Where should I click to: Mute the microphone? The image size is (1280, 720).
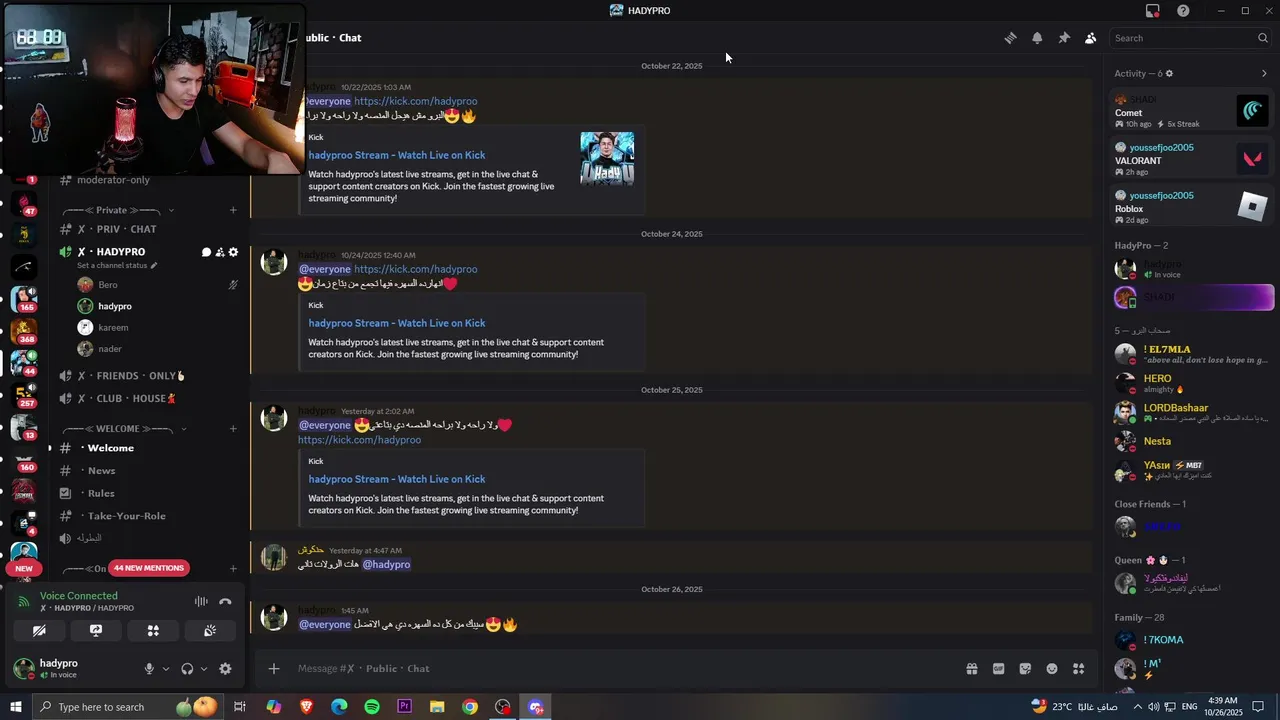pos(149,669)
